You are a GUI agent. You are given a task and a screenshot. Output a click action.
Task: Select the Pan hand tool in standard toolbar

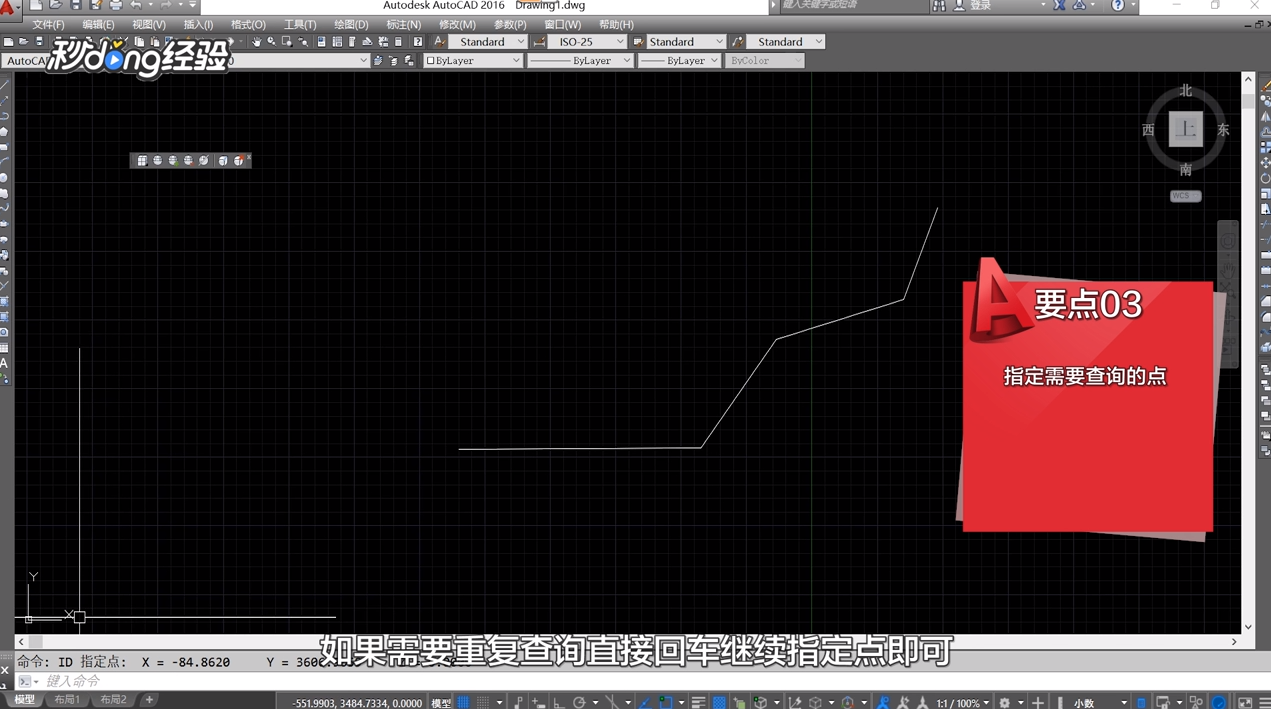[256, 42]
